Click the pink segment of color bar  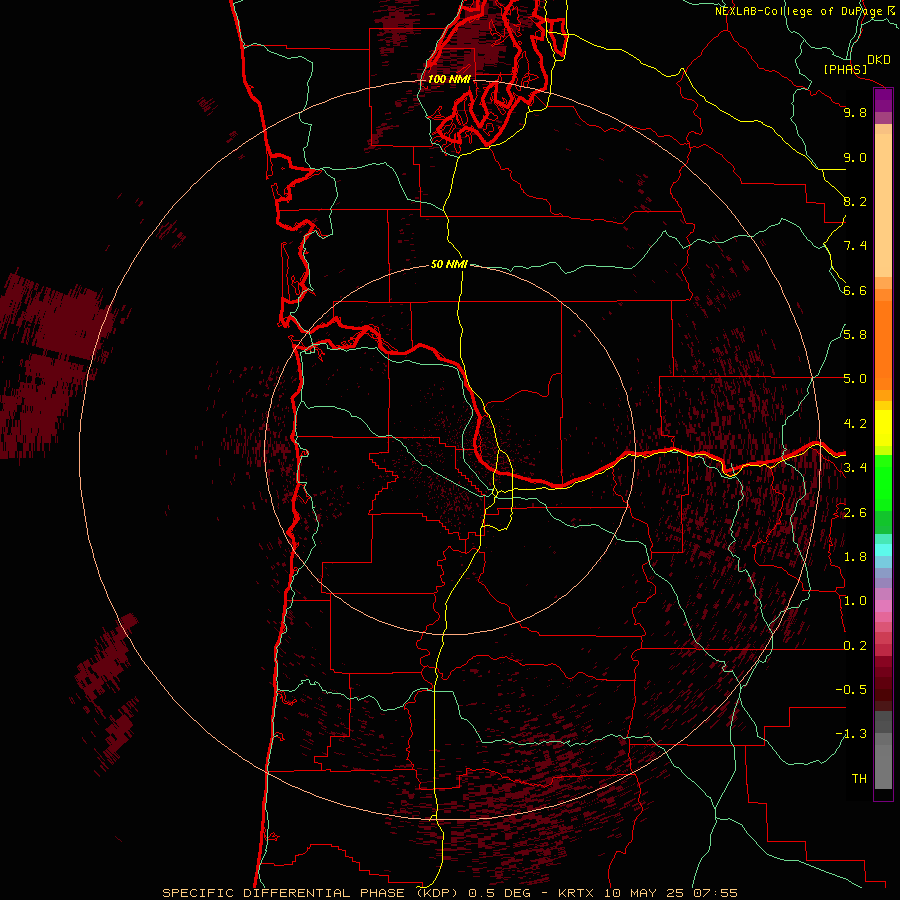(x=883, y=606)
